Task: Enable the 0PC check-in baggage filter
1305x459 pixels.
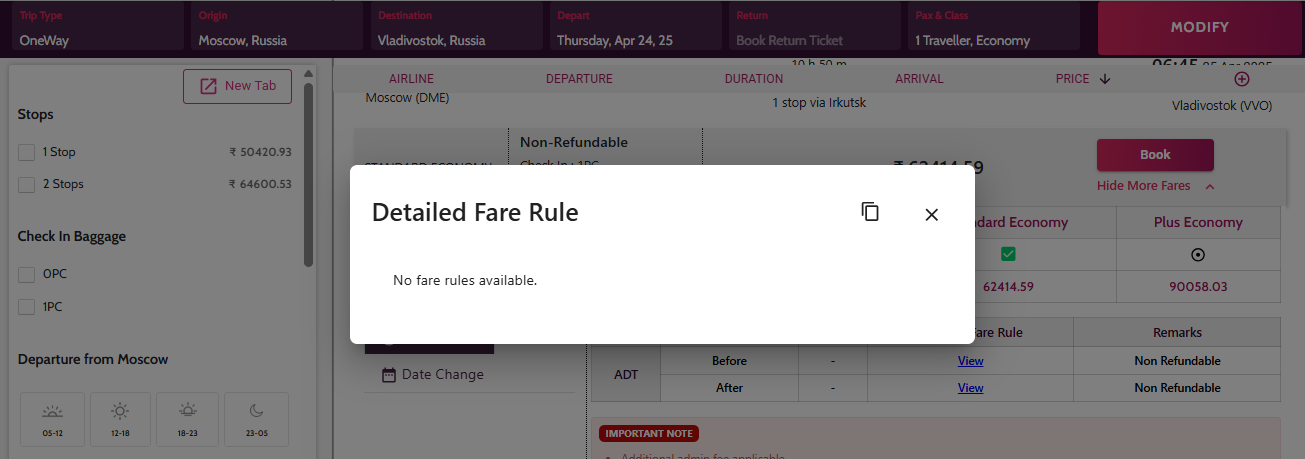Action: [27, 274]
